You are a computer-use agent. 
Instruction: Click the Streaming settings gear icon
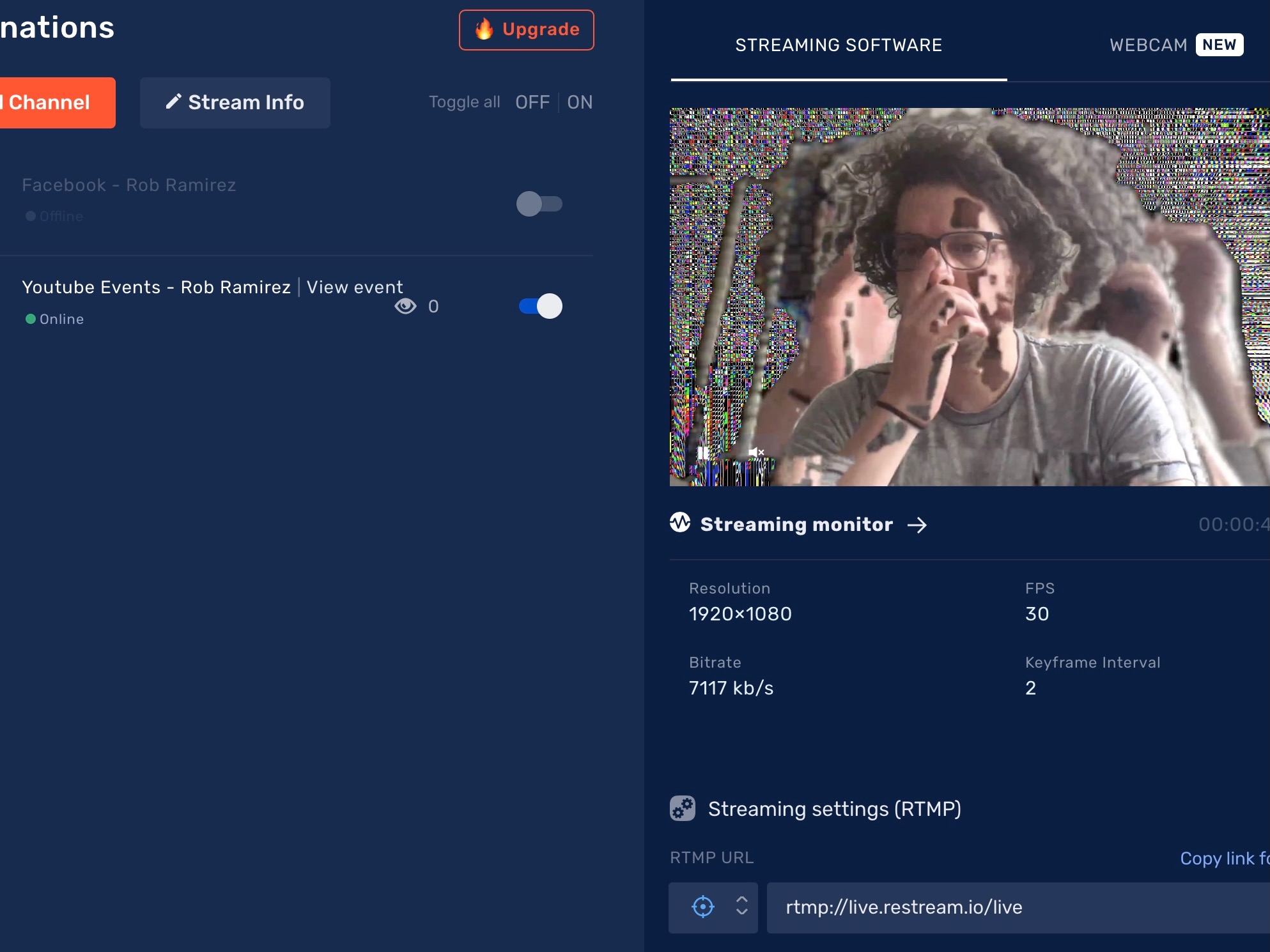click(683, 808)
